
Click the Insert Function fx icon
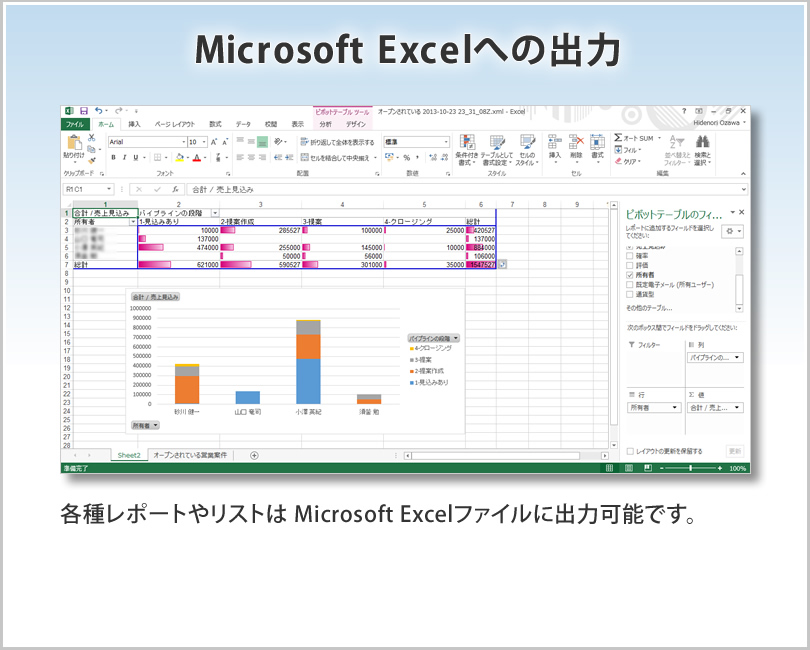(x=176, y=189)
